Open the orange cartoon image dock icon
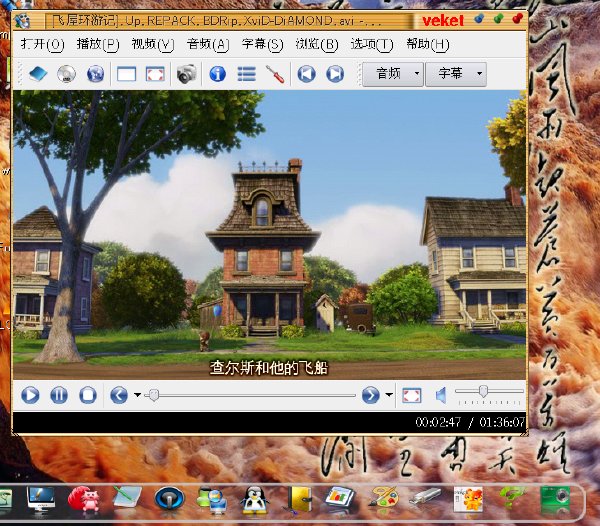 pyautogui.click(x=468, y=500)
